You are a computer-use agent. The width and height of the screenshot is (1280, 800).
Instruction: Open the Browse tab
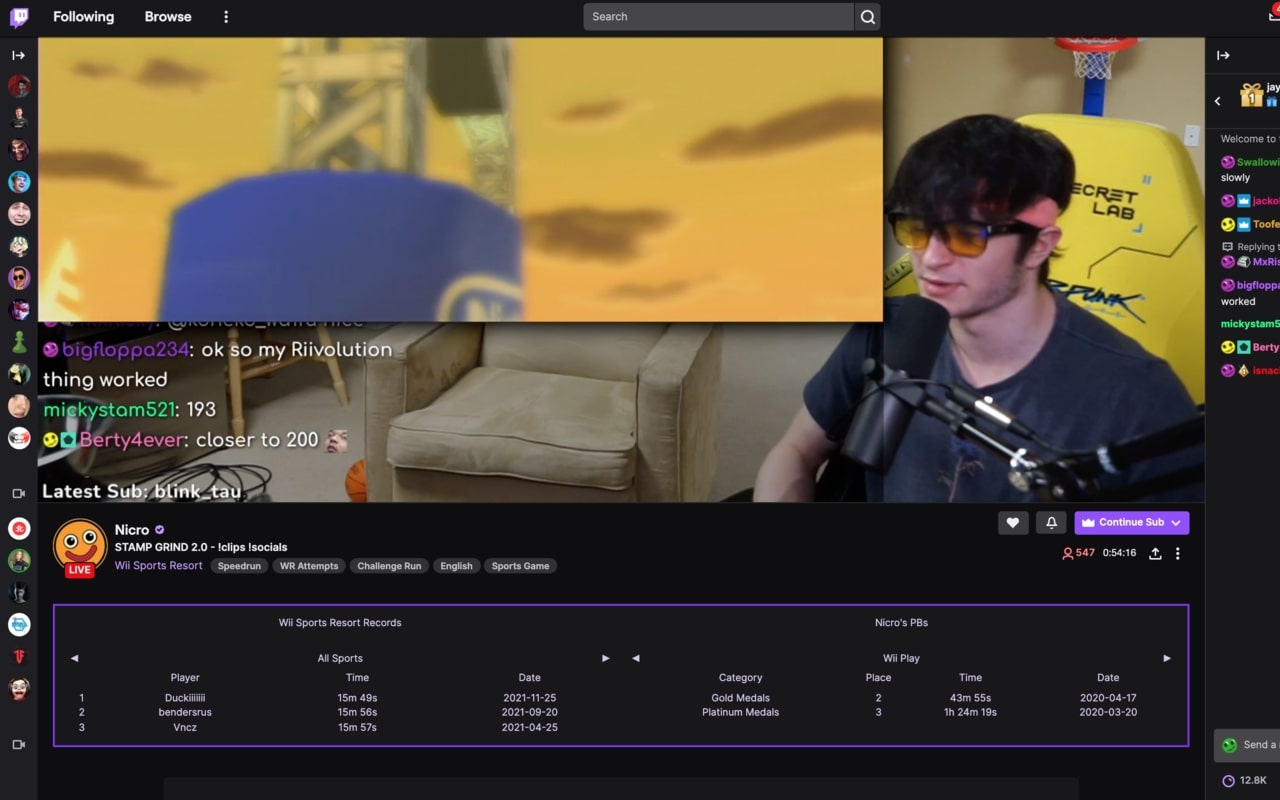(168, 17)
